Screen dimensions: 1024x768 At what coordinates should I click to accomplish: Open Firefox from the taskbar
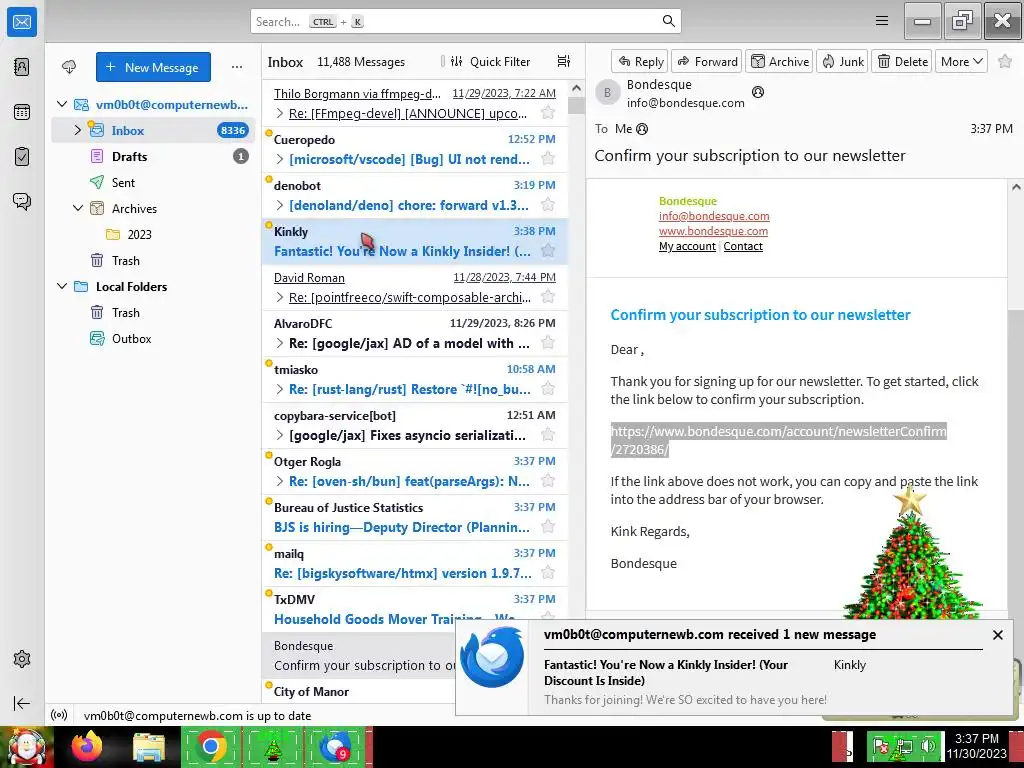point(87,746)
